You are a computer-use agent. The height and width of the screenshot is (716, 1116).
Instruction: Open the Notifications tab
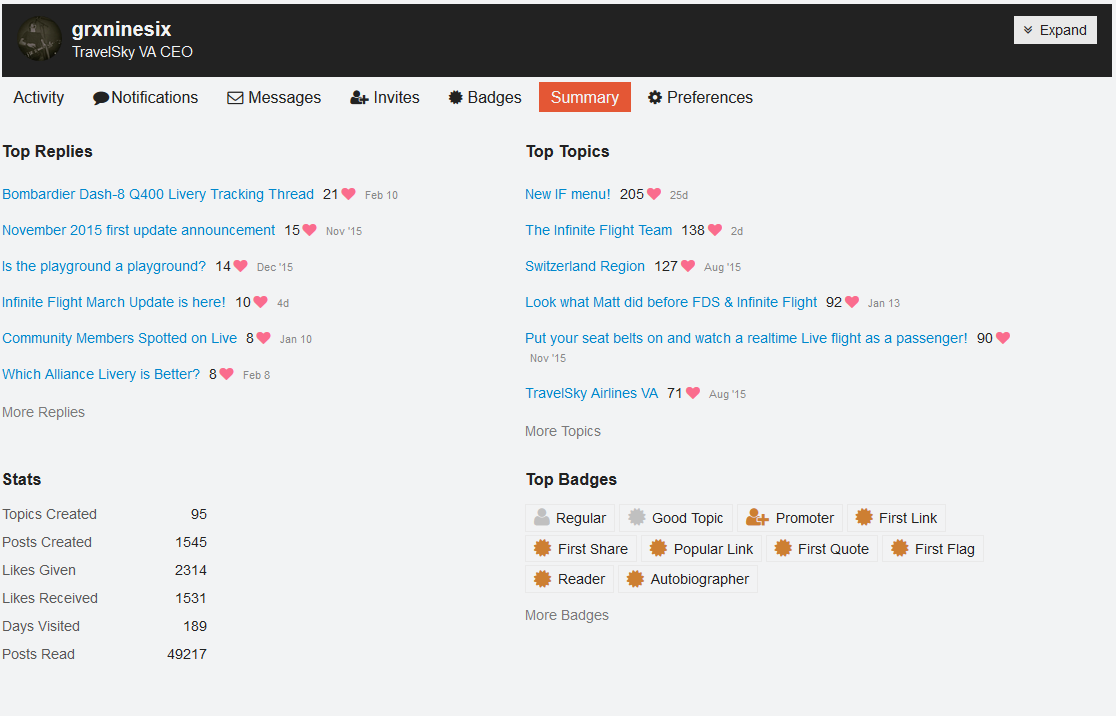[x=145, y=98]
